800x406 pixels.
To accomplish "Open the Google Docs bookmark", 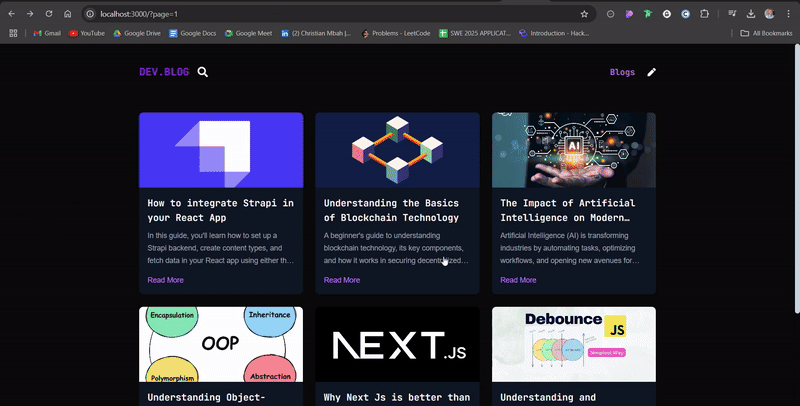I will click(193, 33).
